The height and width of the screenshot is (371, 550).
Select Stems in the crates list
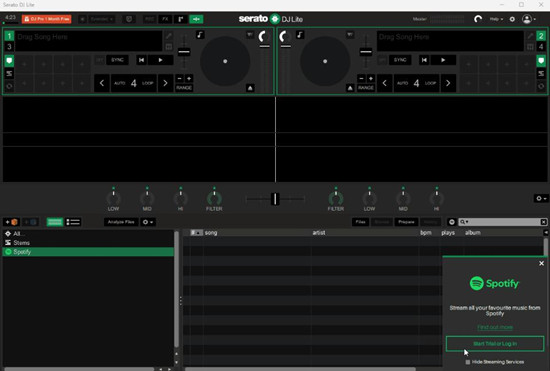[88, 243]
